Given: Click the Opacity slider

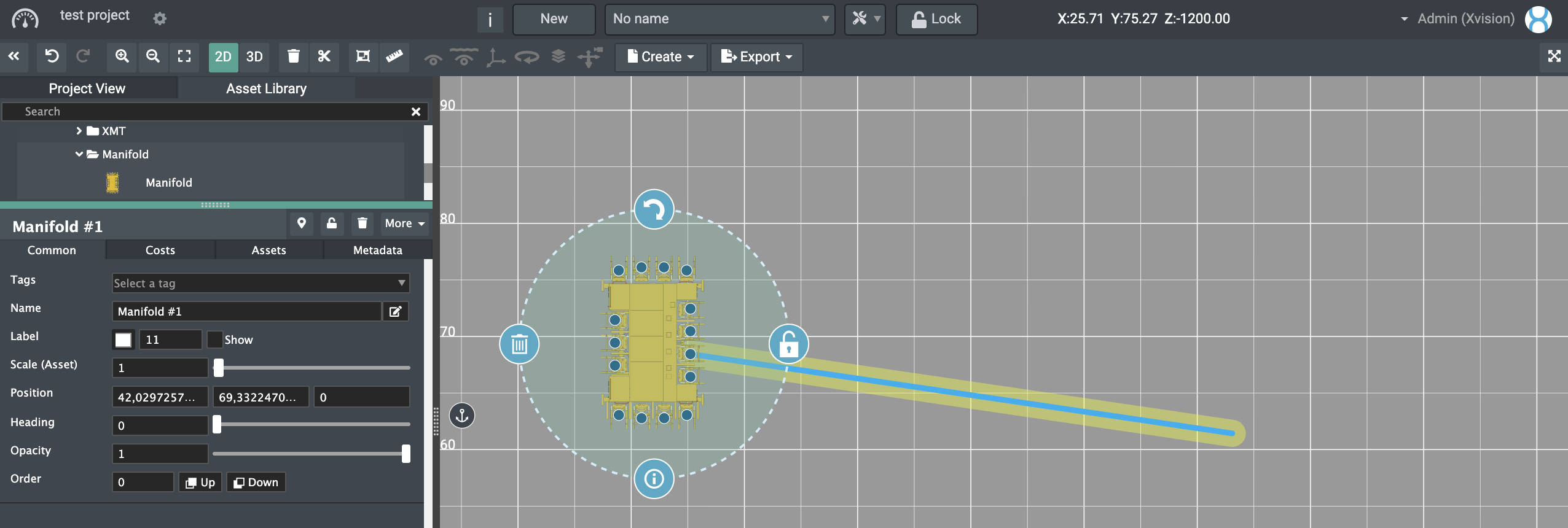Looking at the screenshot, I should pos(312,454).
